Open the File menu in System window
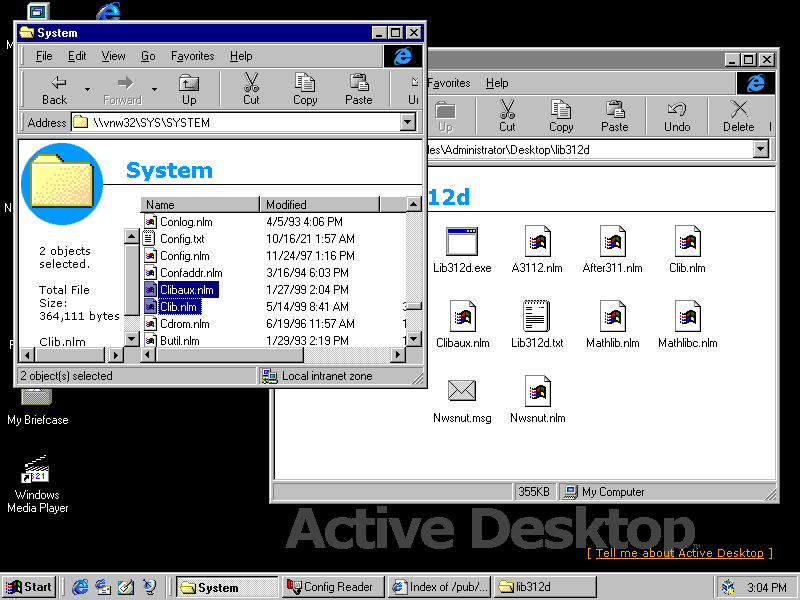The width and height of the screenshot is (800, 600). [x=44, y=56]
